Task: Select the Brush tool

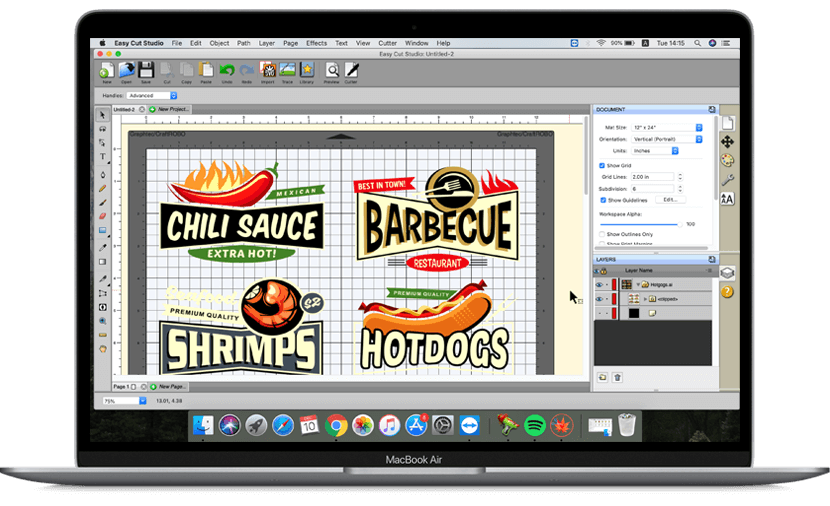Action: point(103,202)
